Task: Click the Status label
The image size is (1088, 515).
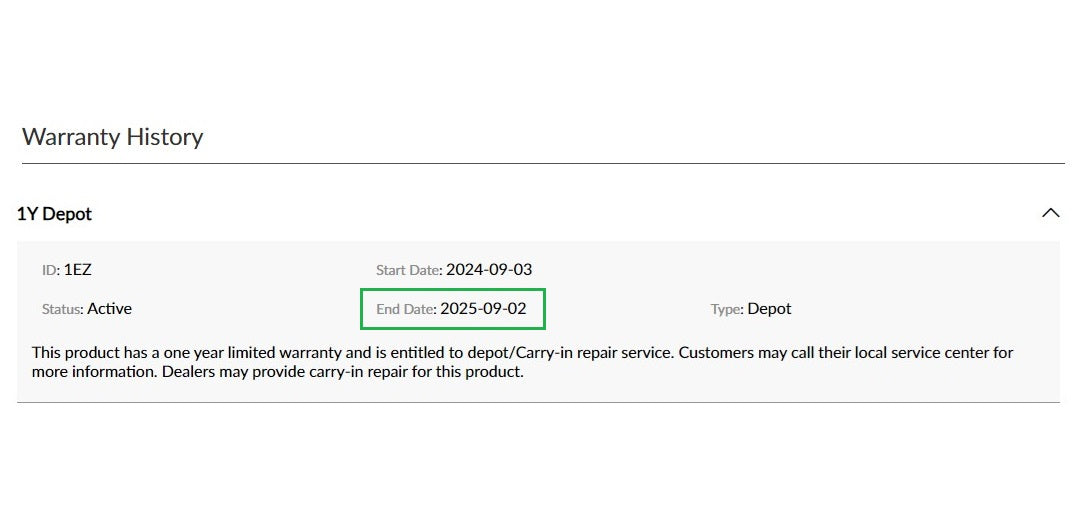Action: pyautogui.click(x=62, y=309)
